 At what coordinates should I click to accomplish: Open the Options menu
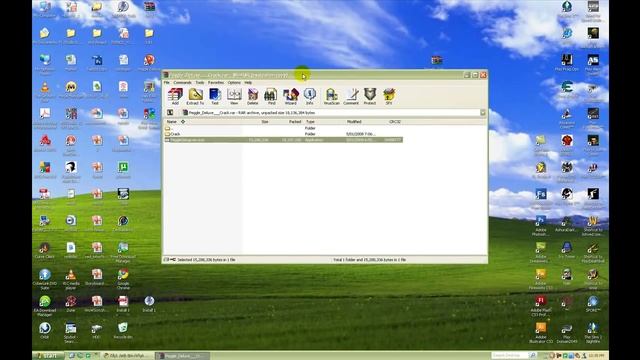point(234,82)
